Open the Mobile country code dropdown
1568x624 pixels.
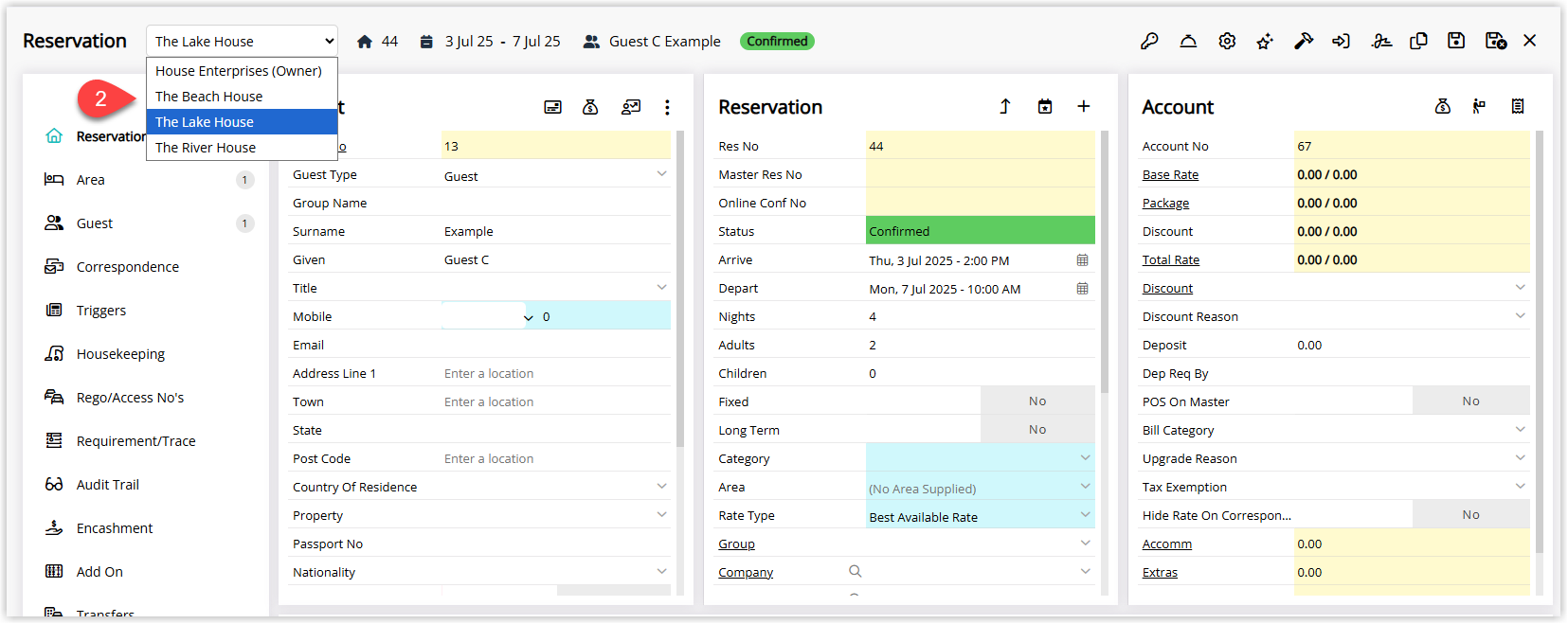click(528, 317)
